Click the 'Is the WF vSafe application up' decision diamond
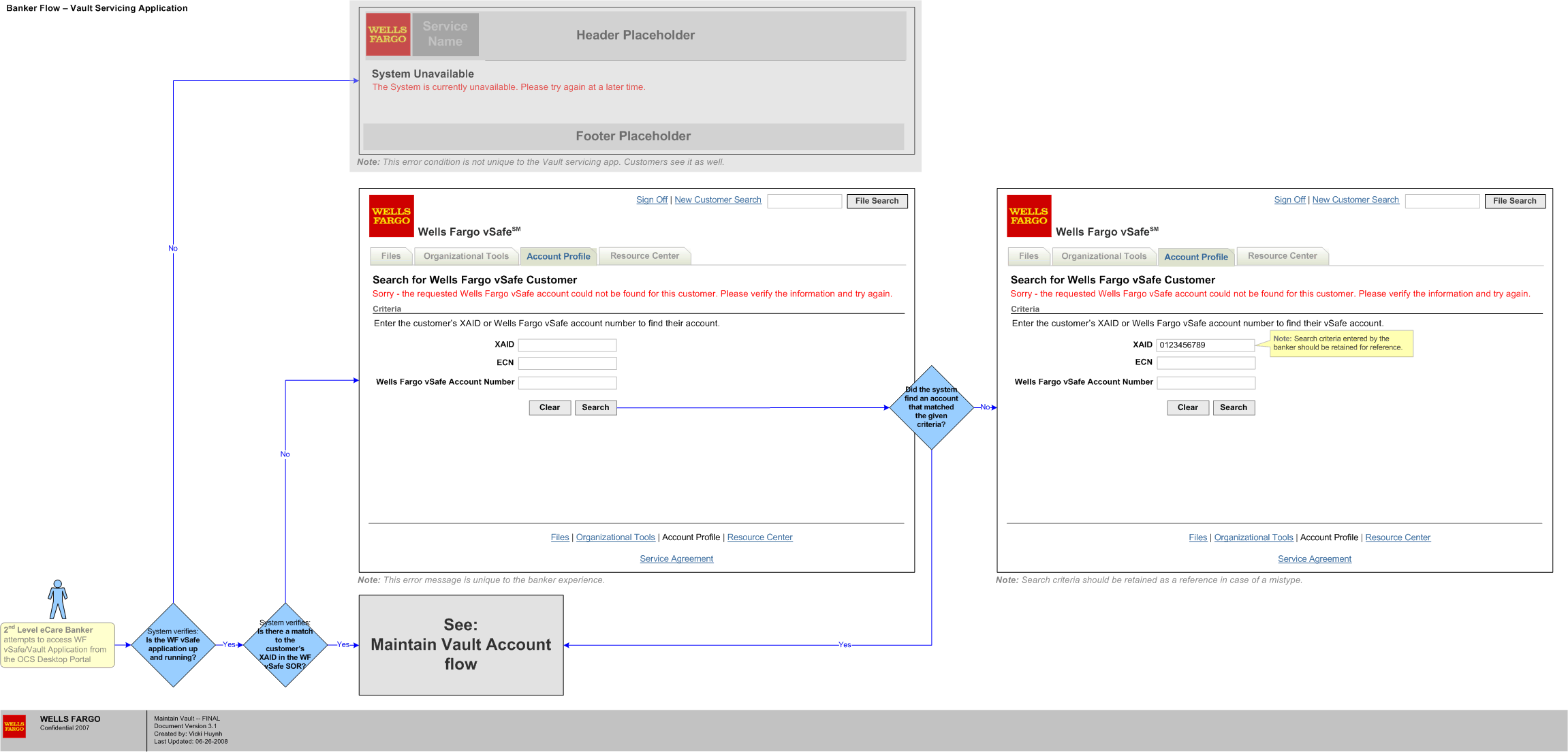Image resolution: width=1568 pixels, height=752 pixels. (173, 644)
